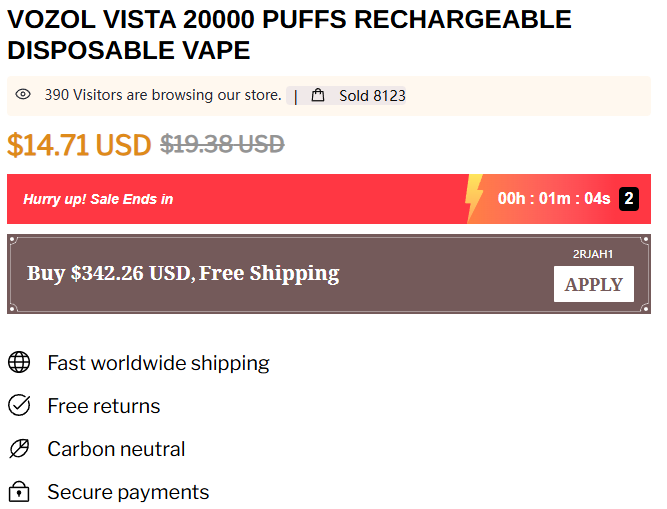Click coupon code 2RJAH1

click(x=593, y=254)
